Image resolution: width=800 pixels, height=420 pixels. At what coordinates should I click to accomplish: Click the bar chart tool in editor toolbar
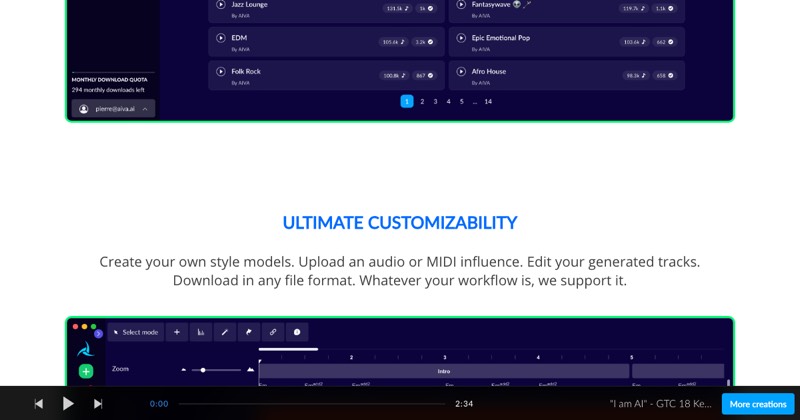tap(201, 332)
